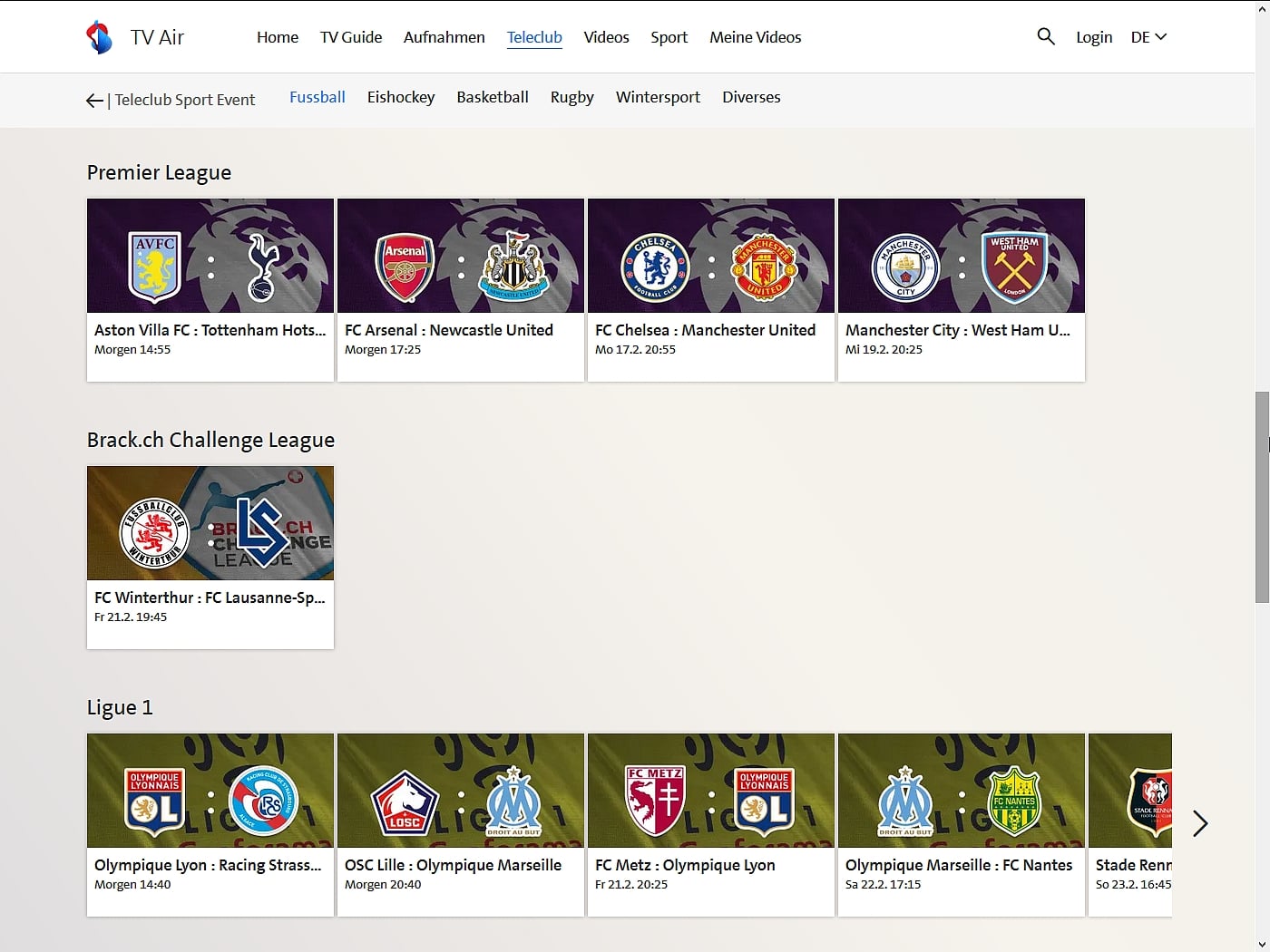Click the TV Air logo

click(136, 36)
